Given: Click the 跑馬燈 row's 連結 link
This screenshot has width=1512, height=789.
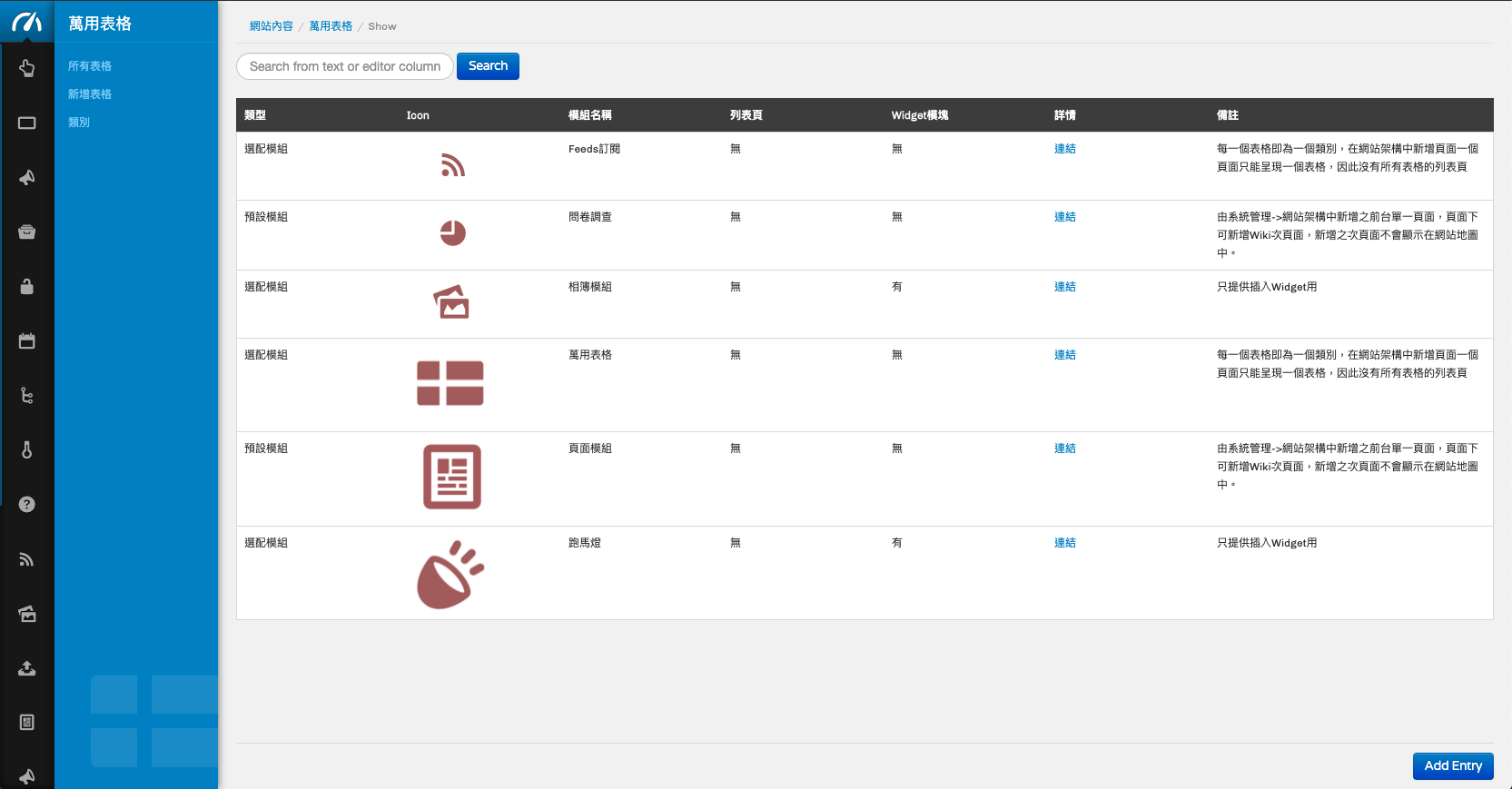Looking at the screenshot, I should tap(1064, 543).
